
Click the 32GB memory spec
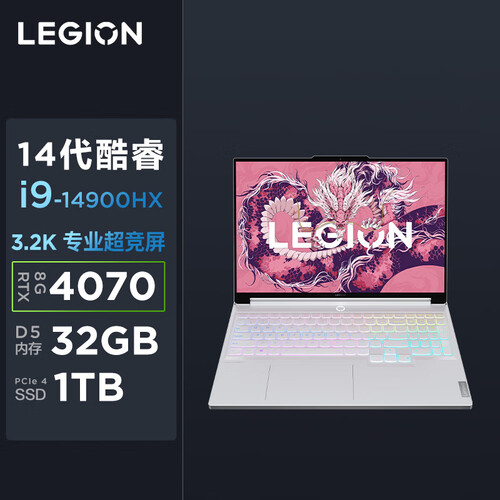[x=105, y=341]
